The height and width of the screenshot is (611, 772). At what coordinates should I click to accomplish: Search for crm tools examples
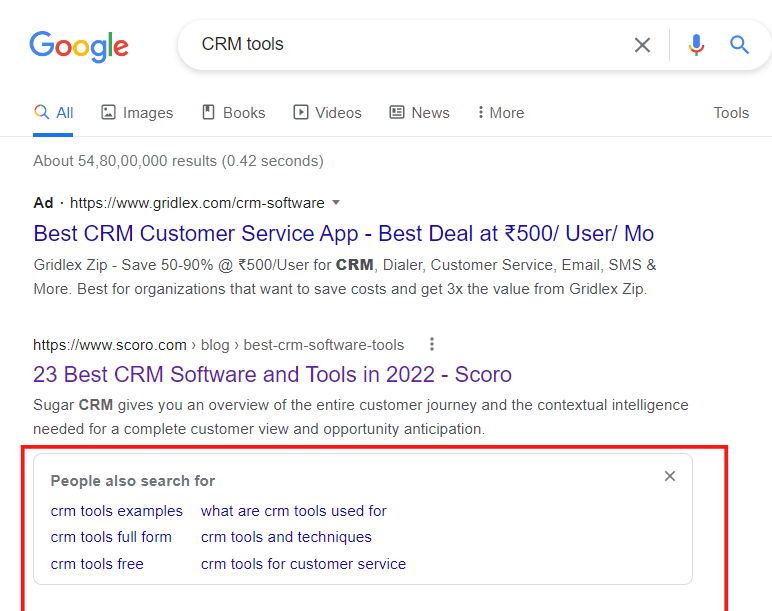point(117,511)
